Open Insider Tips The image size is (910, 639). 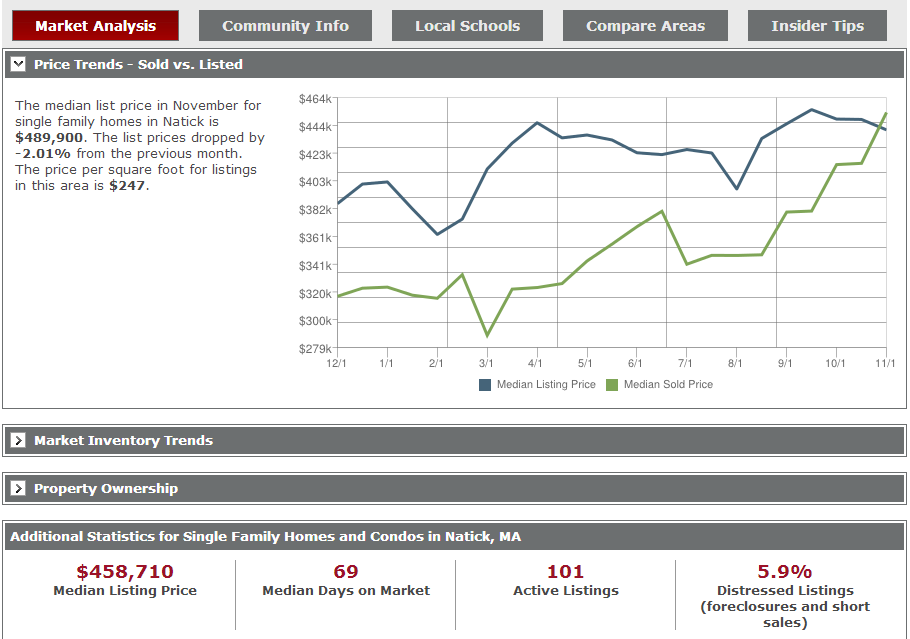click(817, 25)
